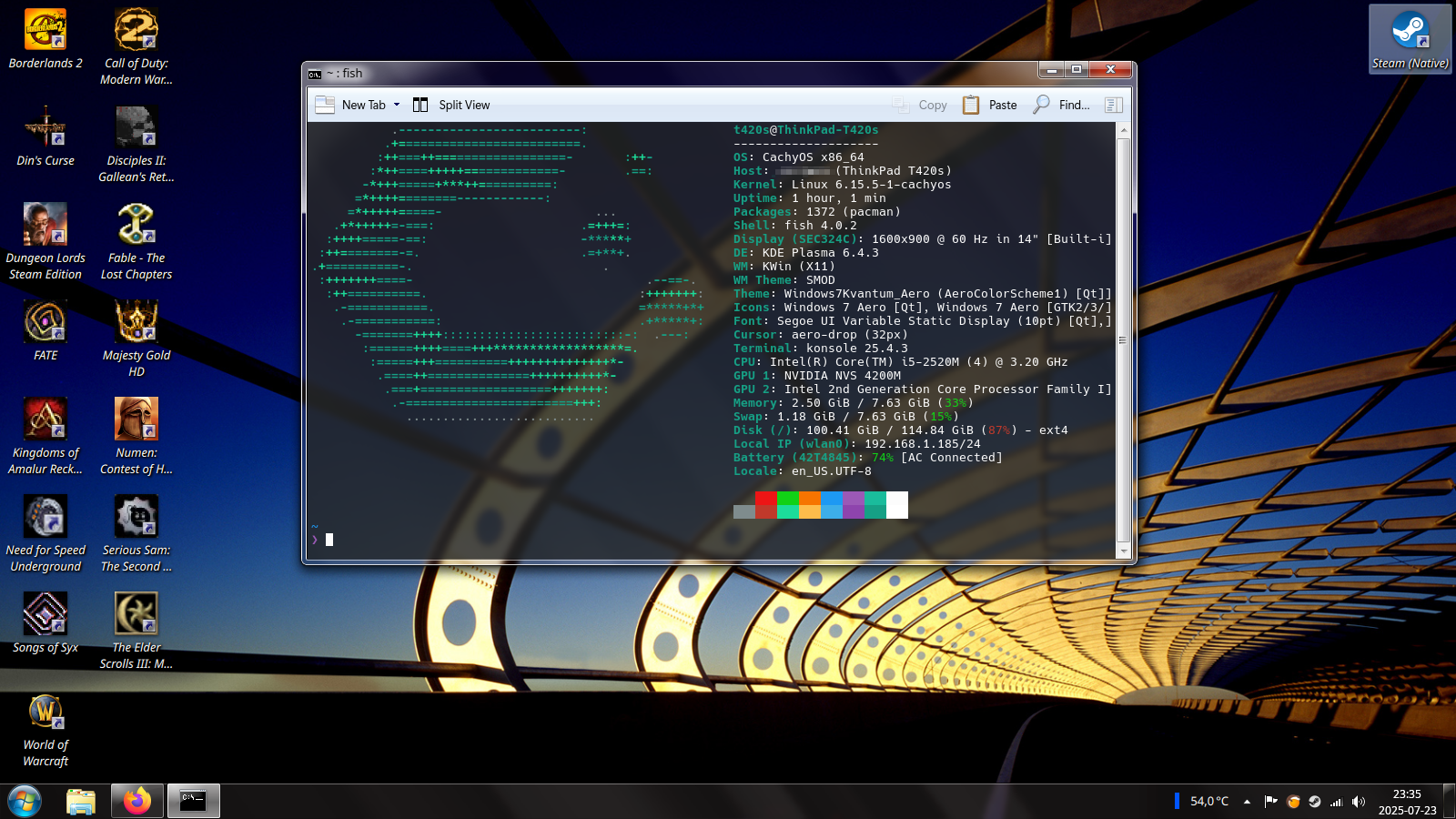
Task: Click the 'fish 4.0.2' shell text
Action: [821, 226]
